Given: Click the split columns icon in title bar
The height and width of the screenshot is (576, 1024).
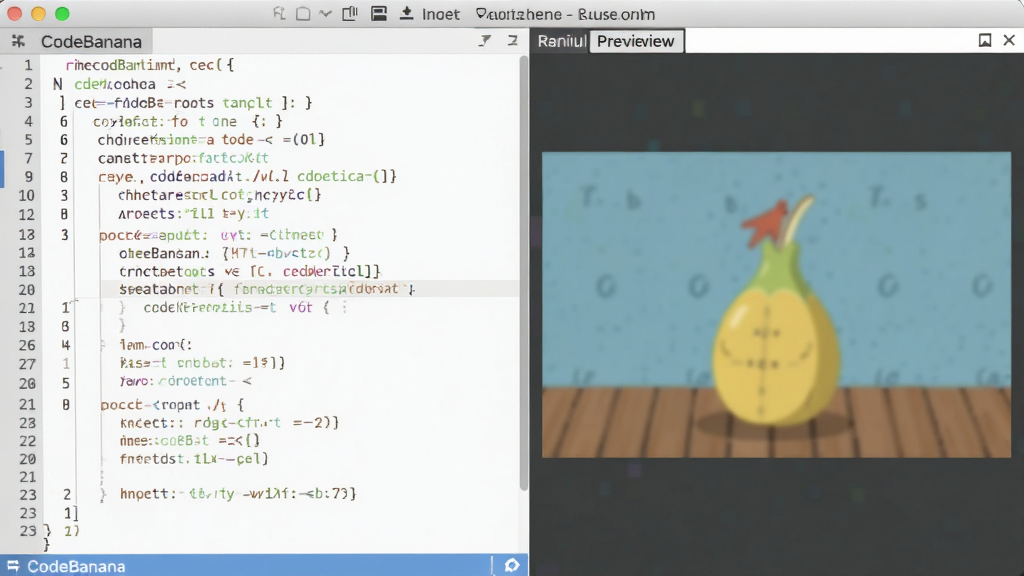Looking at the screenshot, I should [x=350, y=14].
